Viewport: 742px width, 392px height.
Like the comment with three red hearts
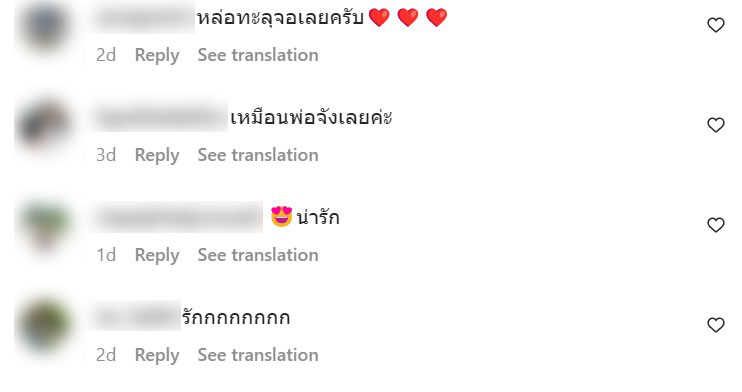[716, 25]
